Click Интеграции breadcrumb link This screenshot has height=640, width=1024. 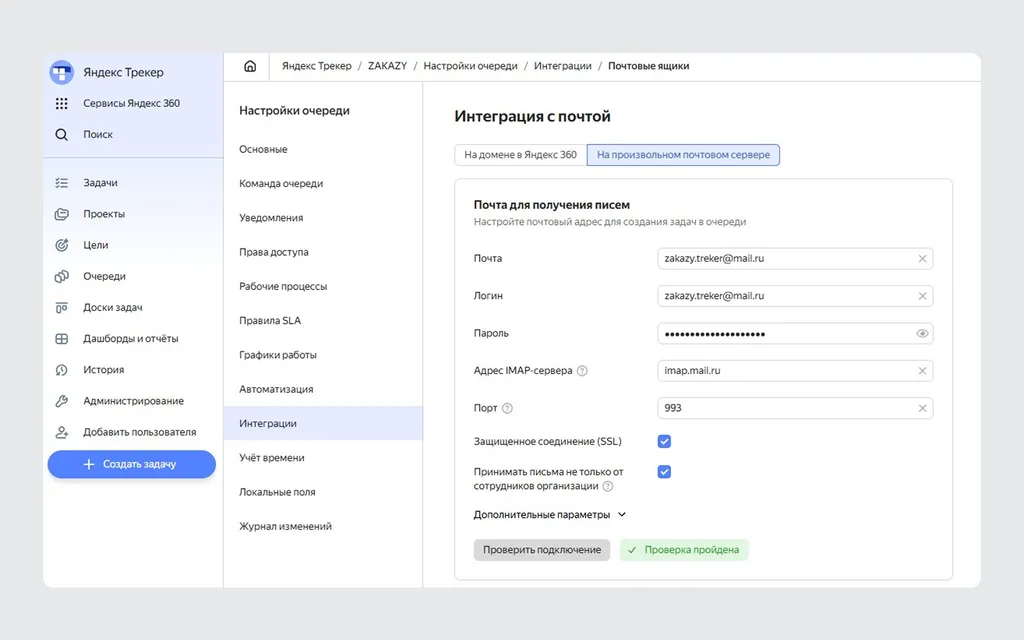tap(562, 66)
